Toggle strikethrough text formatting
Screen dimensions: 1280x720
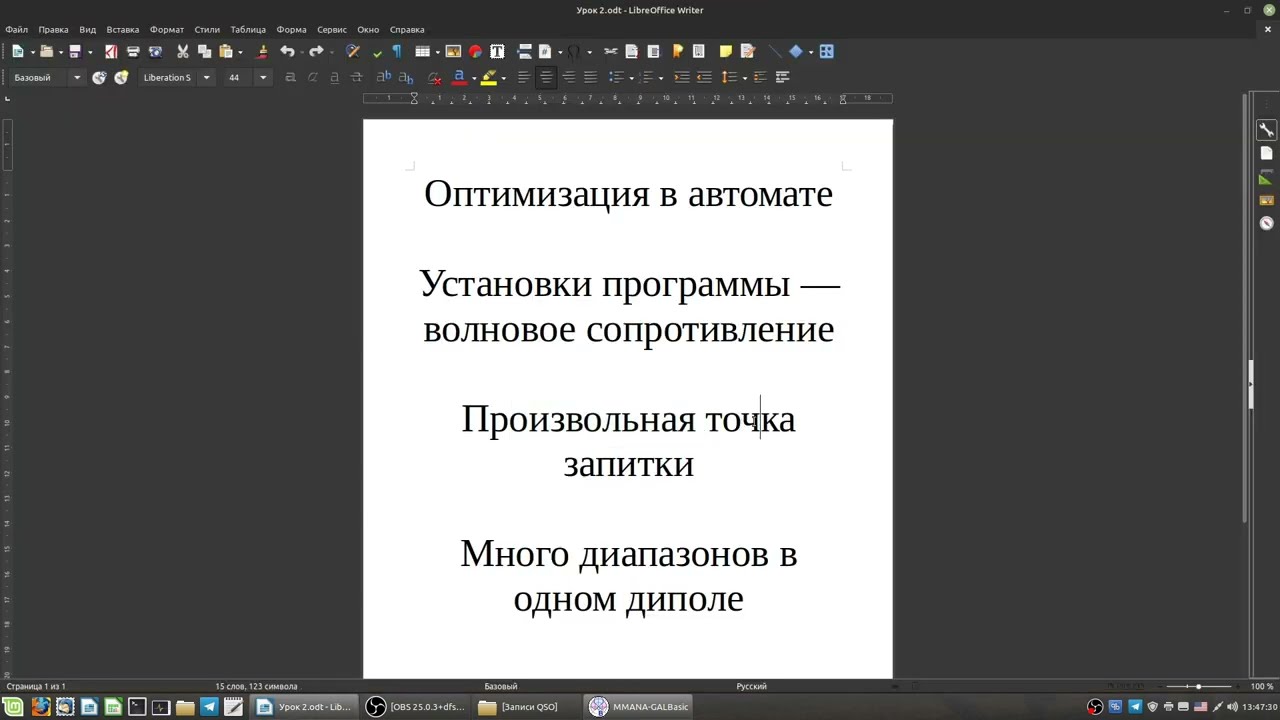(x=356, y=77)
